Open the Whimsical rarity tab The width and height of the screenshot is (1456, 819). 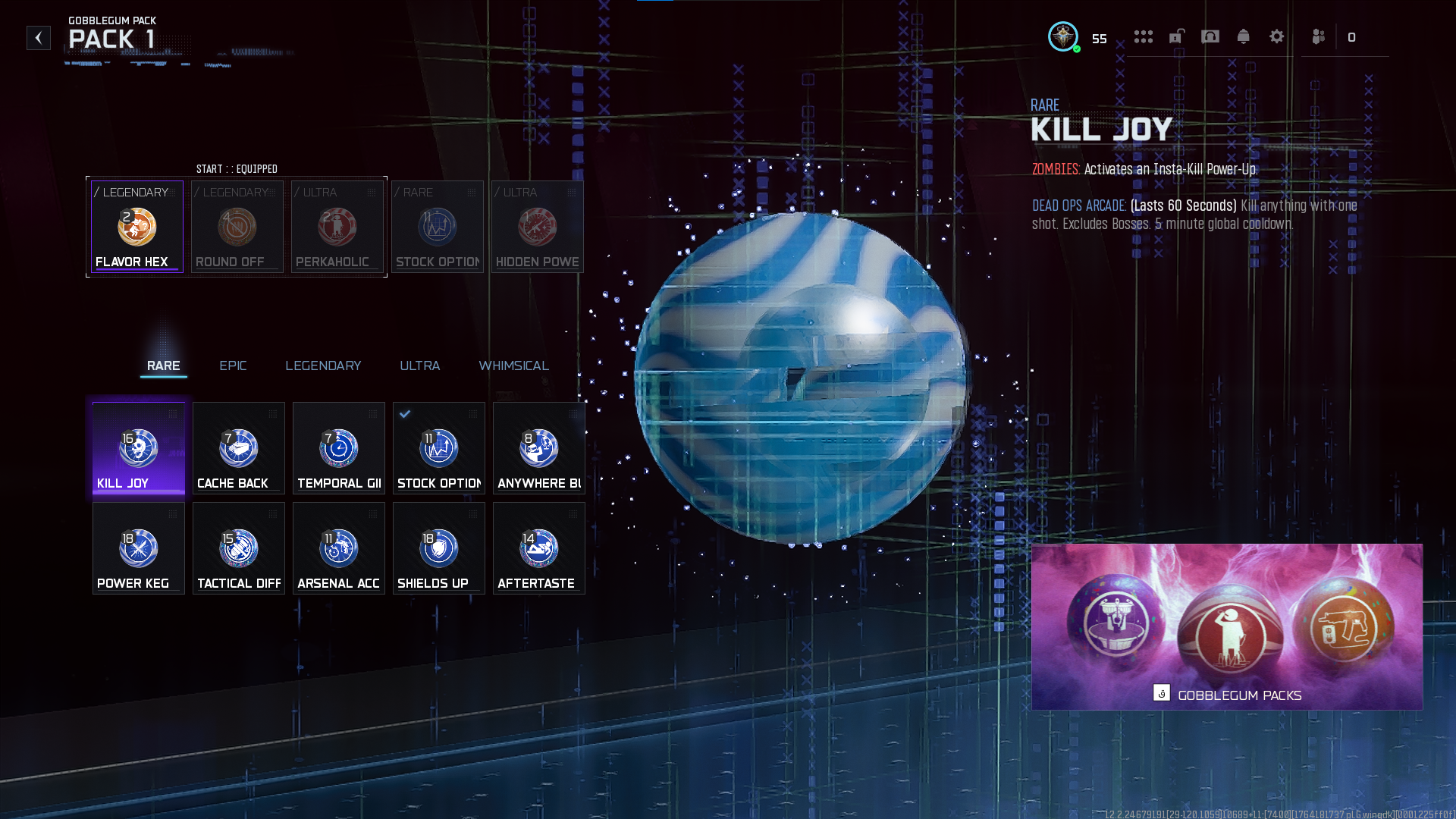pyautogui.click(x=513, y=366)
